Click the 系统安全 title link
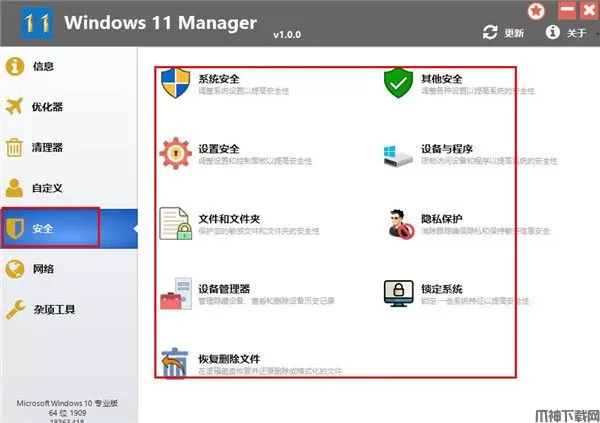 tap(219, 79)
